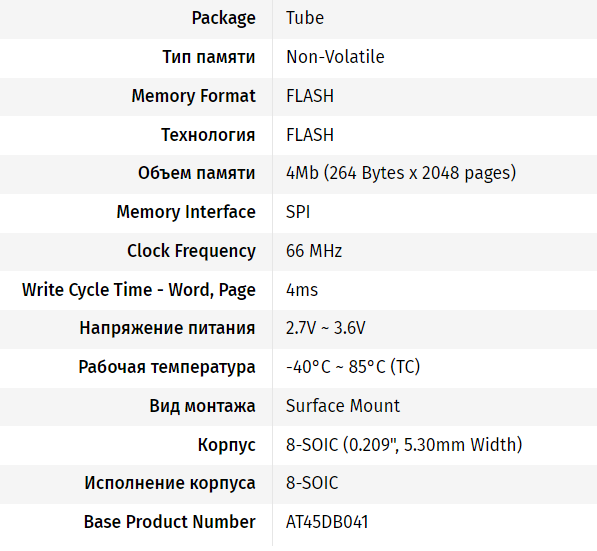Click the AT45DB041 base product number

coord(327,522)
